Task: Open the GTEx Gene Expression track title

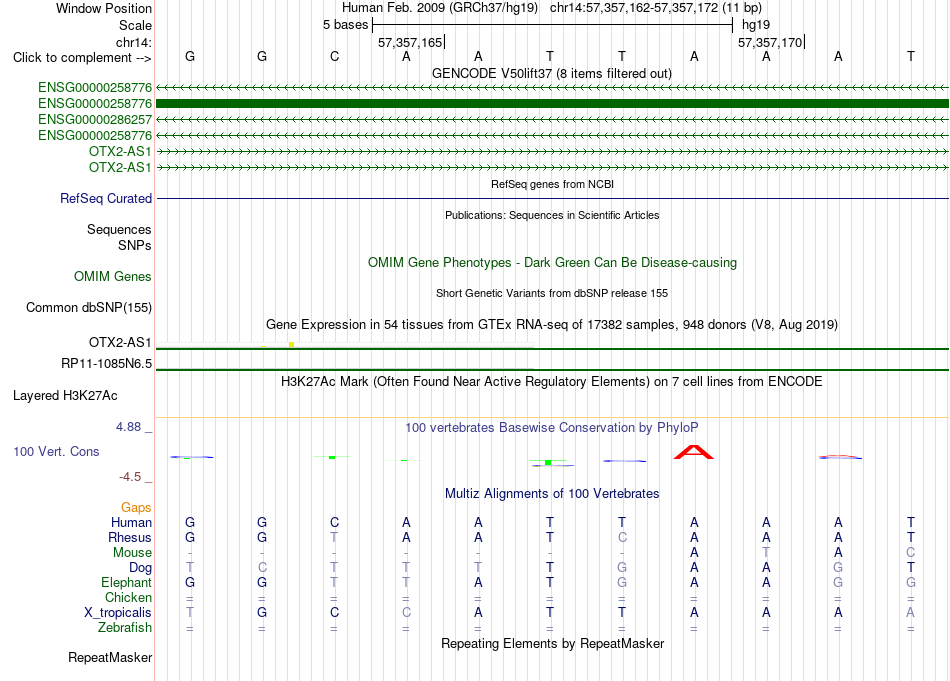Action: (552, 324)
